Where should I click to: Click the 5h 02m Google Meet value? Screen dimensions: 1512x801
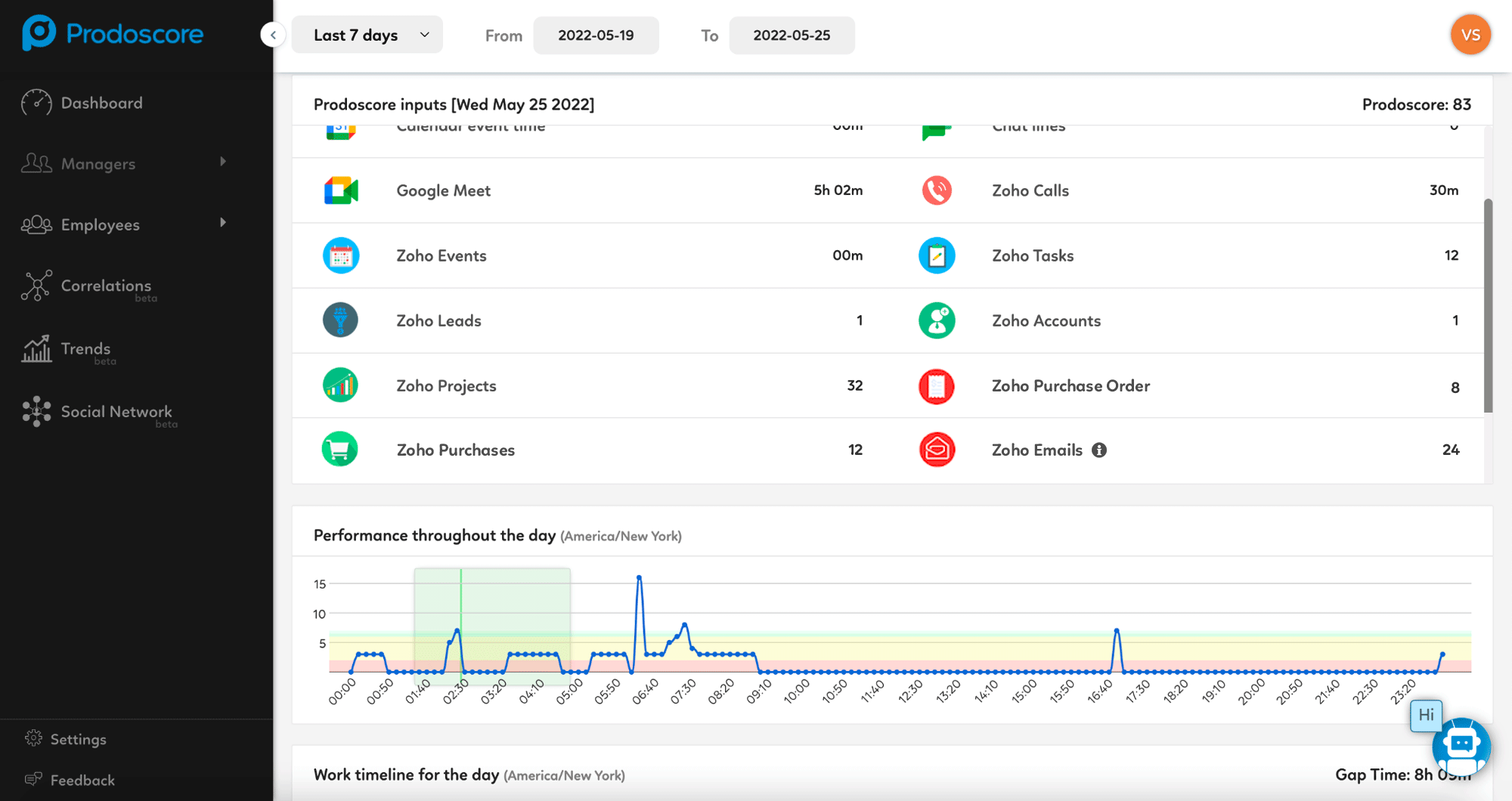tap(838, 190)
